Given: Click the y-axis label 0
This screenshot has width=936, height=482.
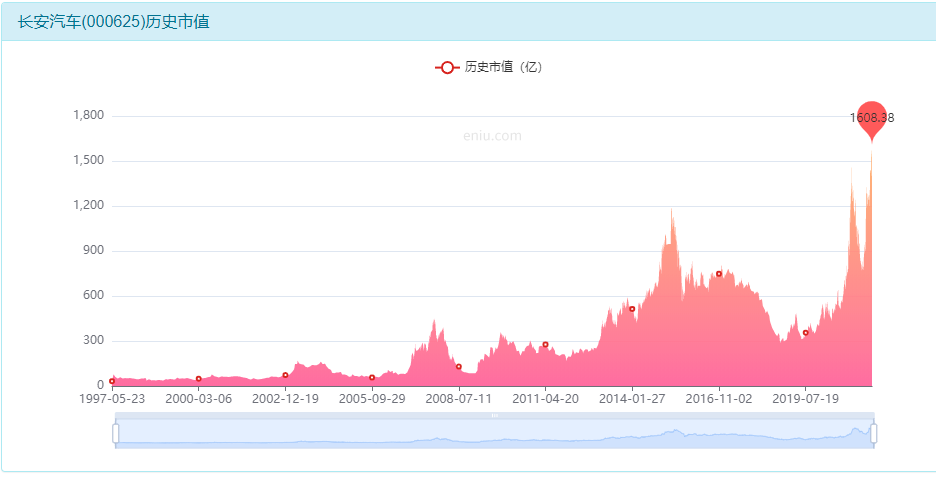Looking at the screenshot, I should (x=101, y=386).
